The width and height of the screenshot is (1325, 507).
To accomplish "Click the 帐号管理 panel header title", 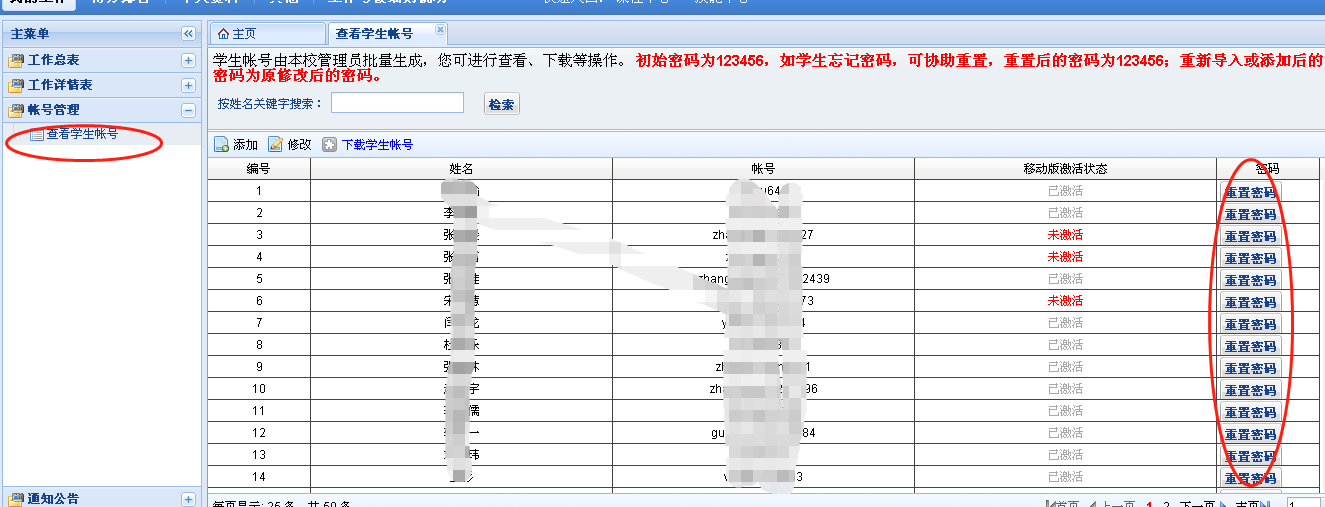I will pos(54,110).
